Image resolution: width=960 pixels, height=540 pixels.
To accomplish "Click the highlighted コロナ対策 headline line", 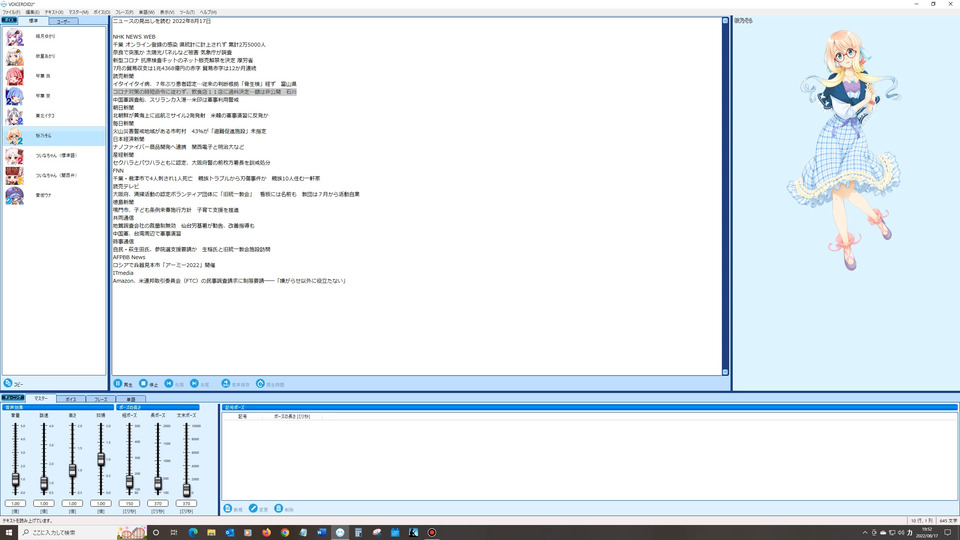I will (204, 92).
